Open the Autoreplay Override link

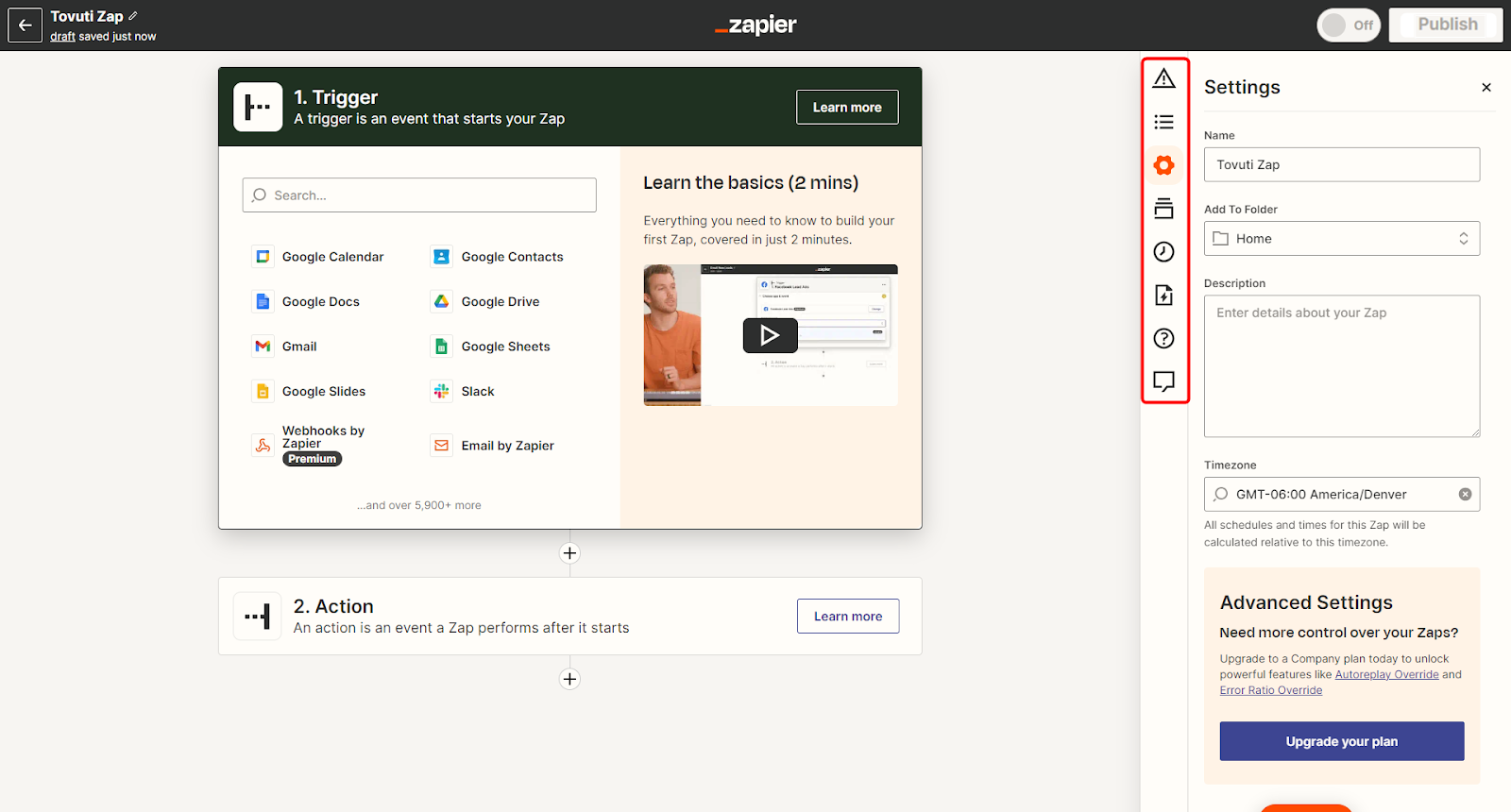click(1386, 674)
